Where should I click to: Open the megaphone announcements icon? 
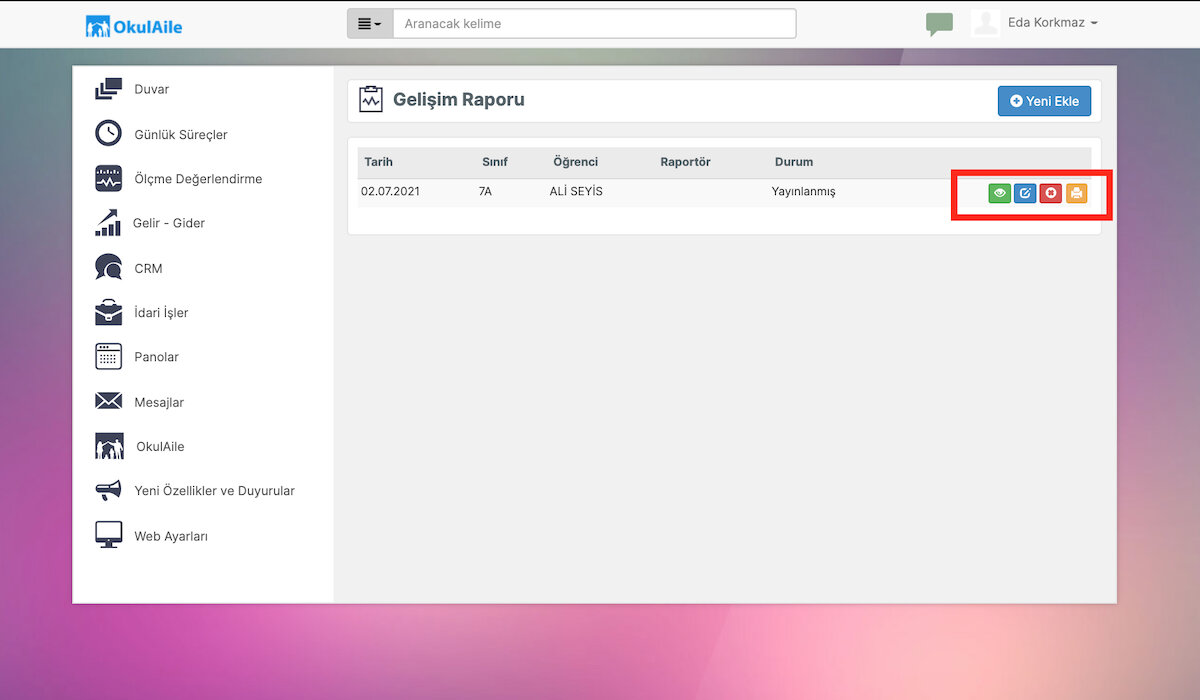(x=108, y=491)
